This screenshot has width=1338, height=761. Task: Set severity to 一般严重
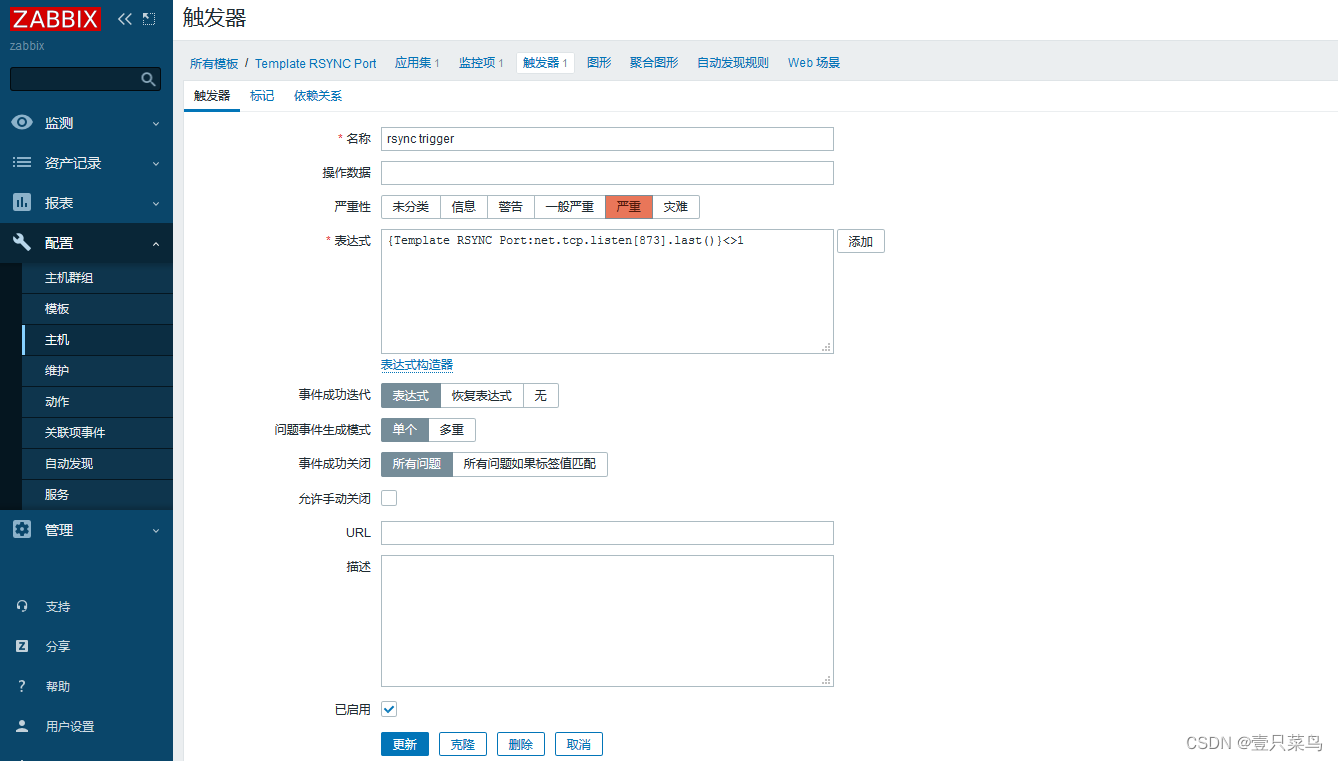pos(570,207)
